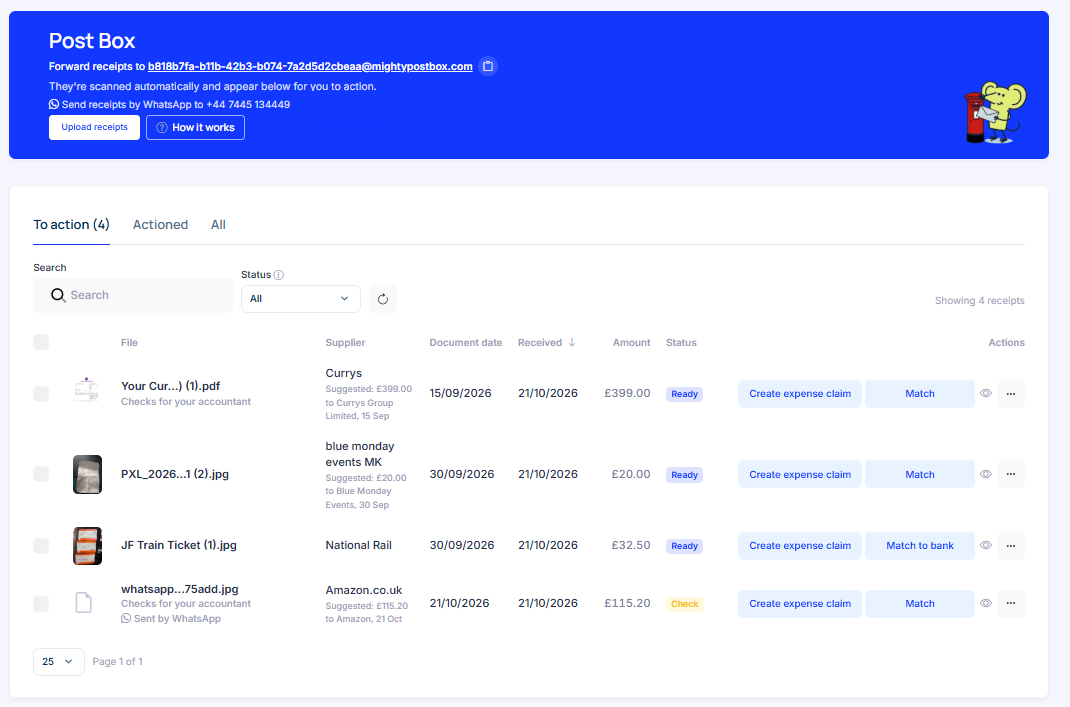This screenshot has height=707, width=1070.
Task: Open the 25 per page dropdown
Action: pos(59,662)
